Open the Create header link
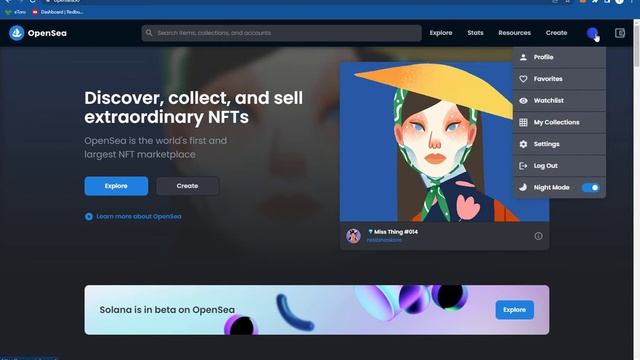This screenshot has height=360, width=640. coord(556,33)
